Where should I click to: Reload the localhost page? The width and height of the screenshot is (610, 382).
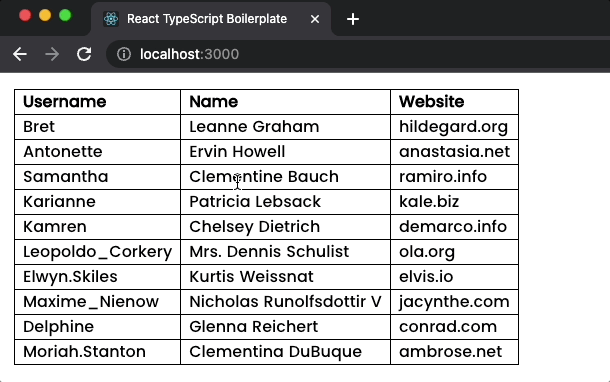coord(84,54)
